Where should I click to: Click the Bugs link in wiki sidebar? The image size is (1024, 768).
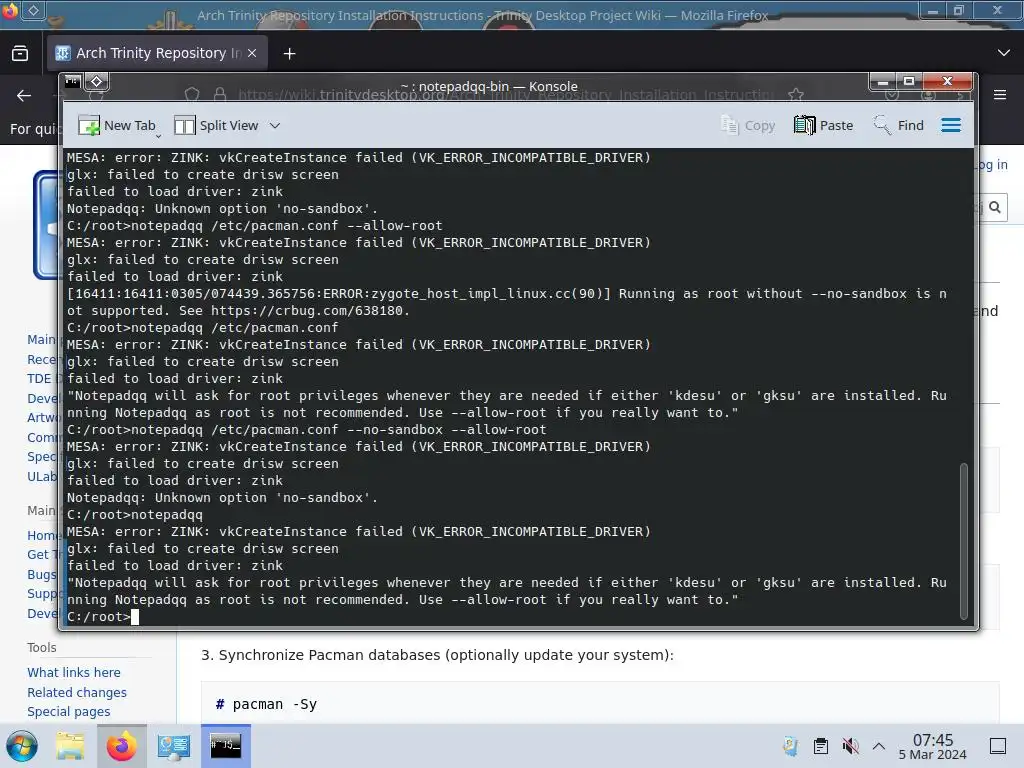tap(42, 575)
